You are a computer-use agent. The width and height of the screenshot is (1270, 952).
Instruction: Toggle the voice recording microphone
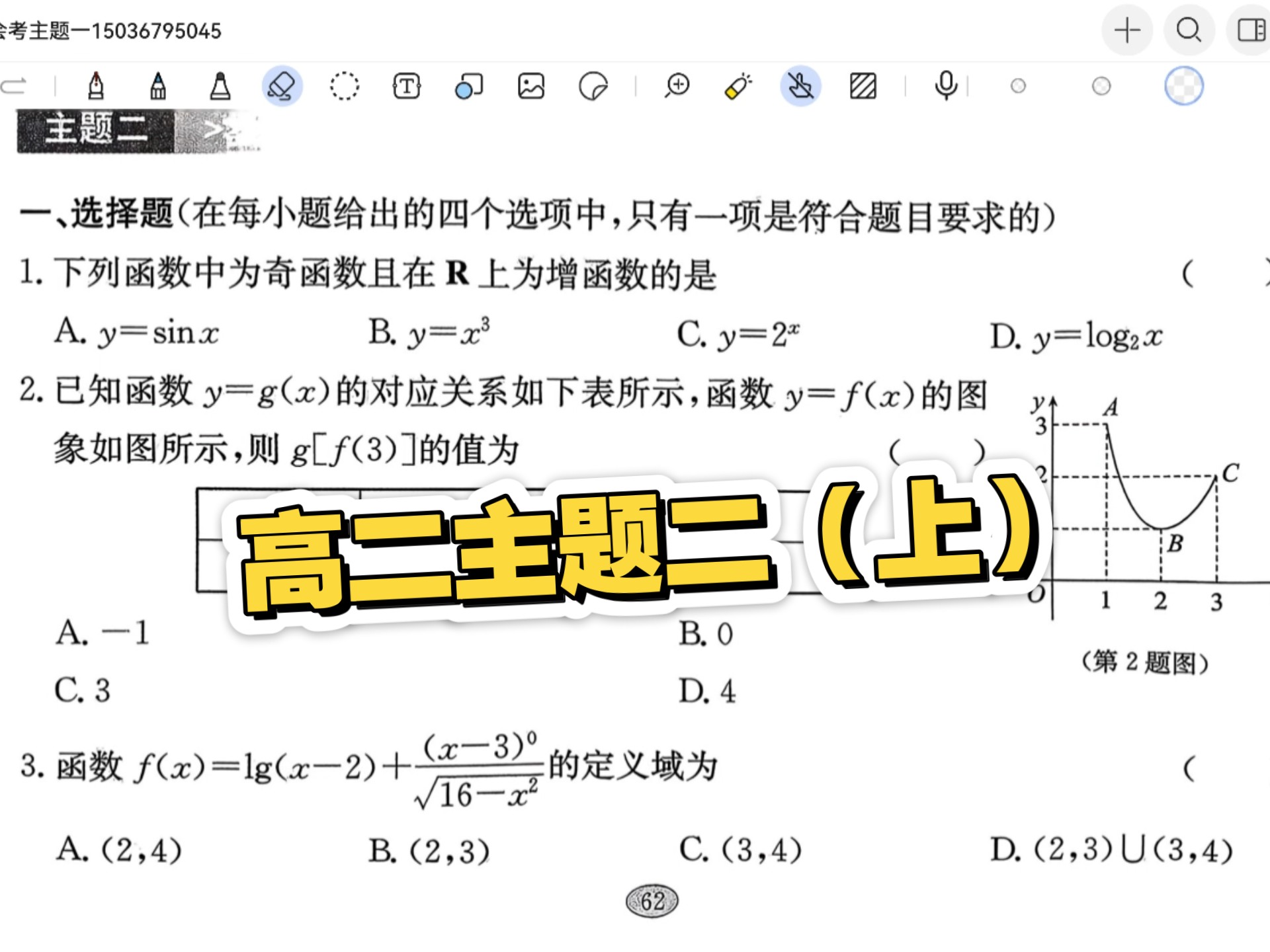pos(945,86)
